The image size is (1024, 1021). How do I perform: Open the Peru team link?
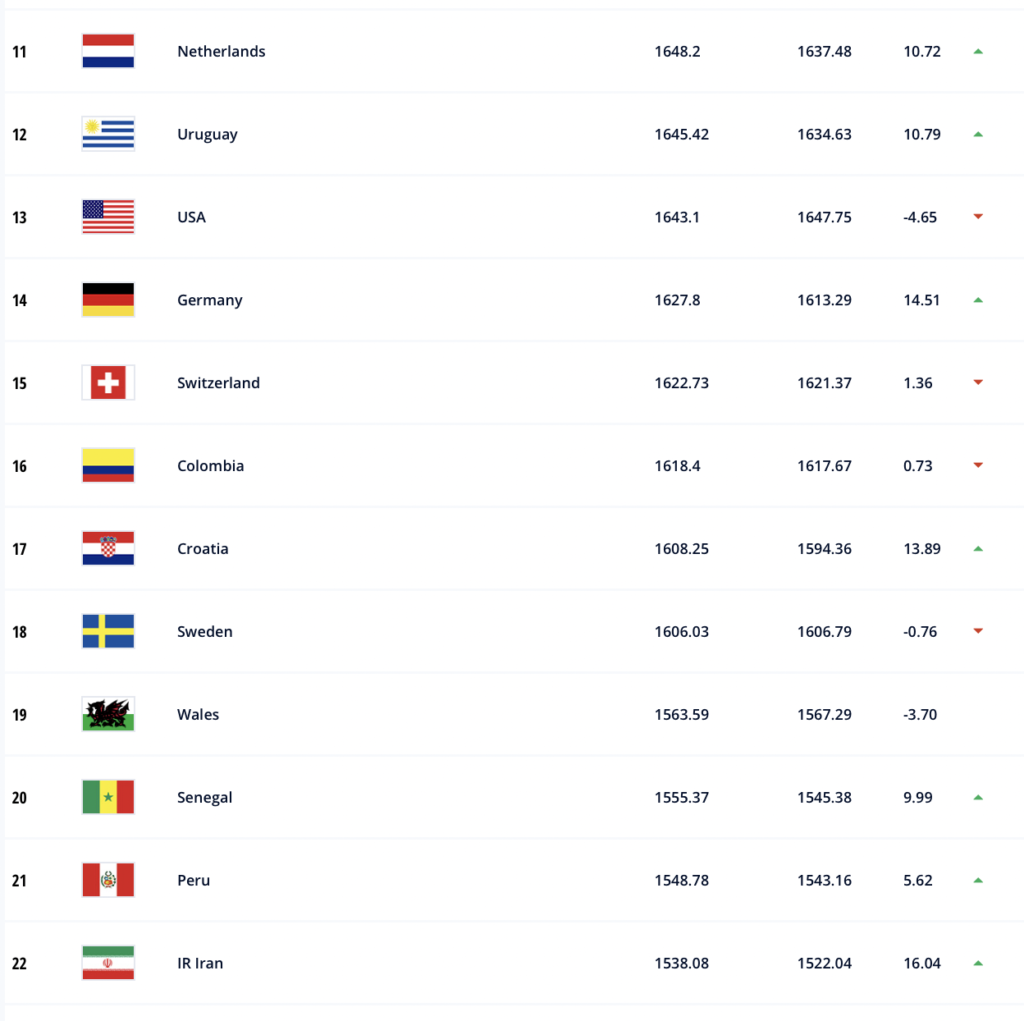(x=193, y=880)
